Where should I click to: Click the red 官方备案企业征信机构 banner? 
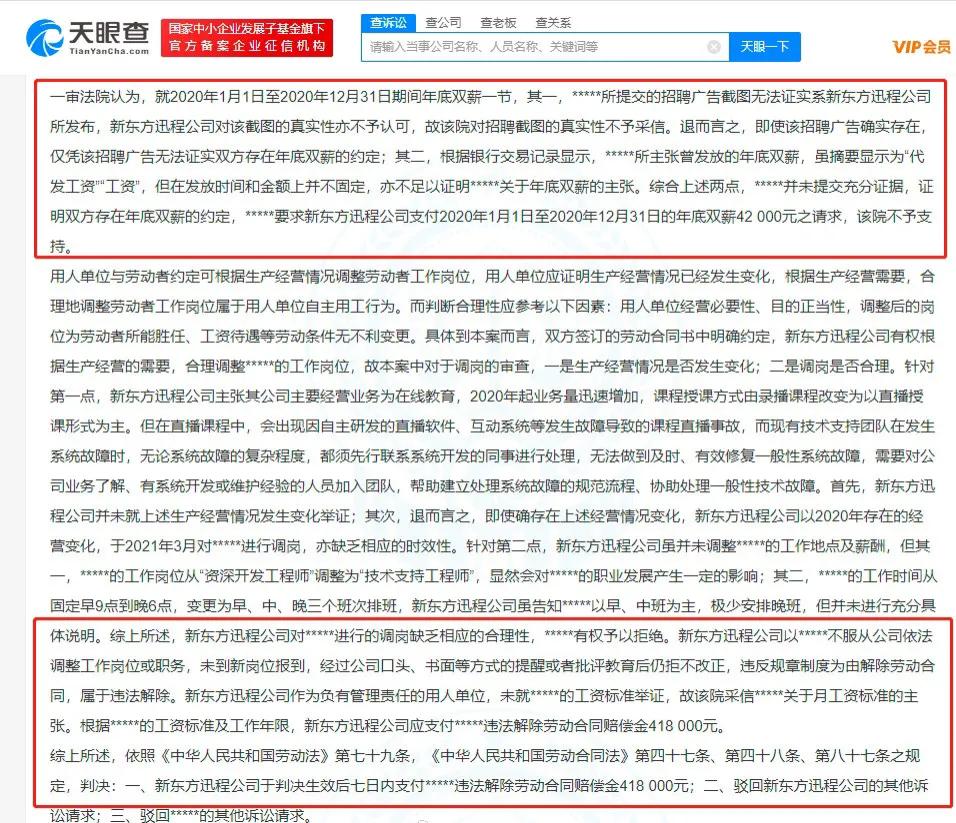(x=247, y=38)
